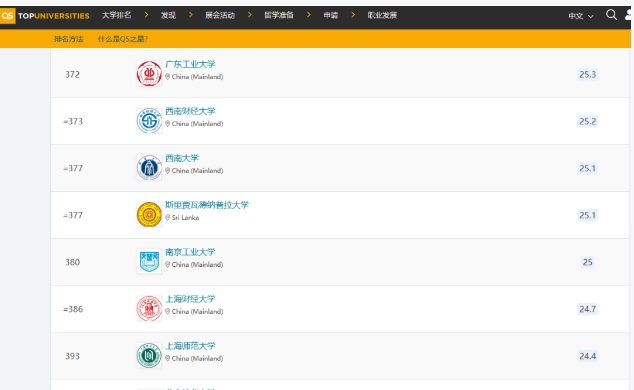The width and height of the screenshot is (634, 390).
Task: Click rank number 380
Action: (x=72, y=262)
